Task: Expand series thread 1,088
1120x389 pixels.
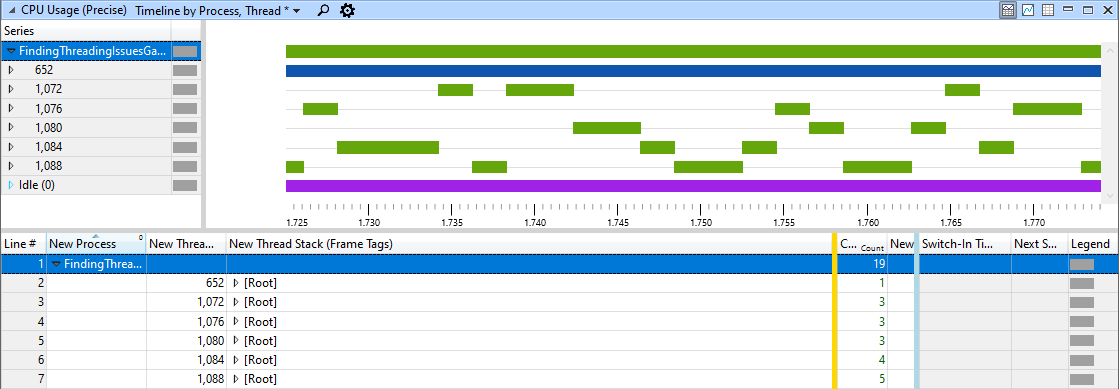Action: coord(11,166)
